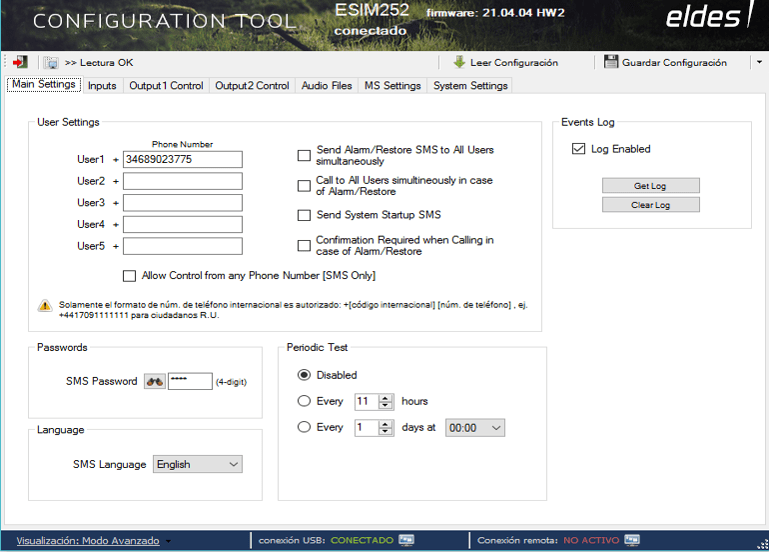Expand the SMS Language English dropdown
This screenshot has width=769, height=552.
pyautogui.click(x=198, y=464)
